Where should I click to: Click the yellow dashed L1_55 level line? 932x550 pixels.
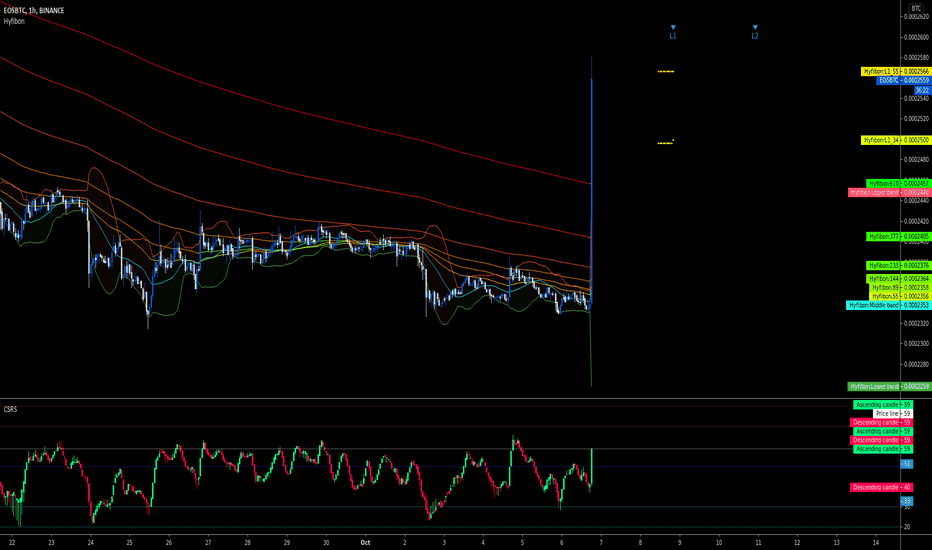[x=666, y=71]
